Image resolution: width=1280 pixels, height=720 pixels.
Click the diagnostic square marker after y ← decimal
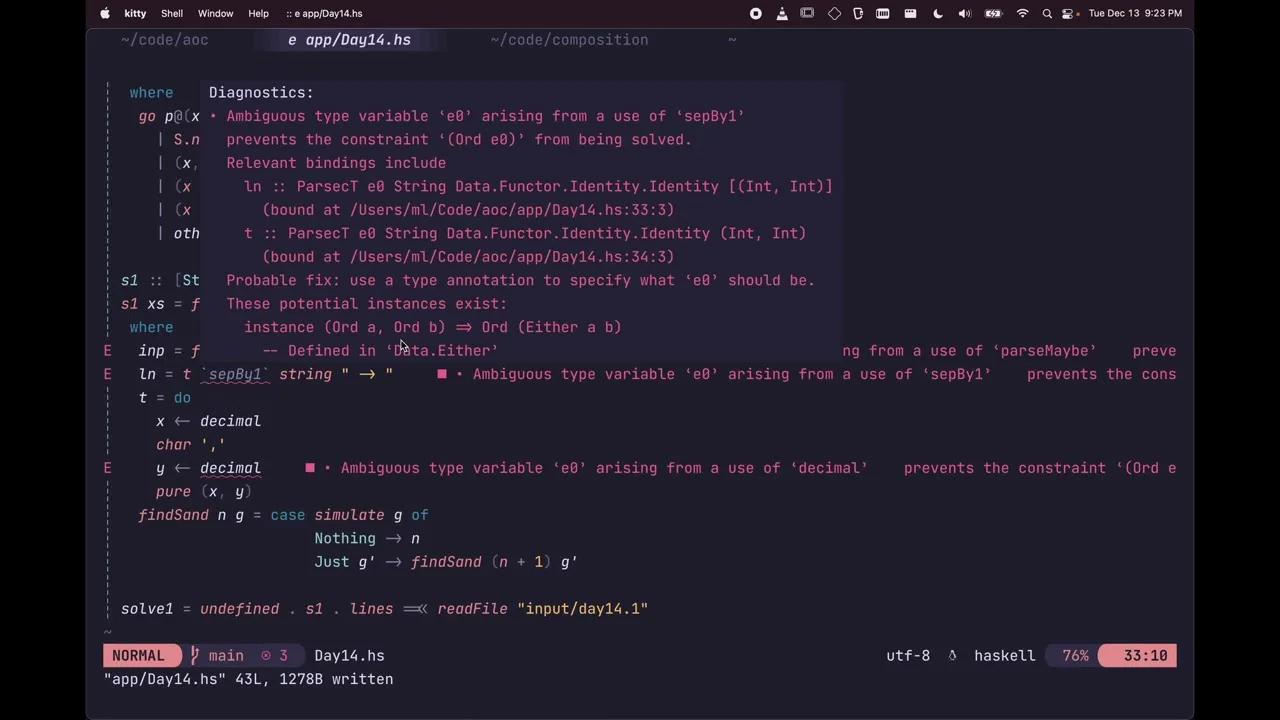[310, 468]
